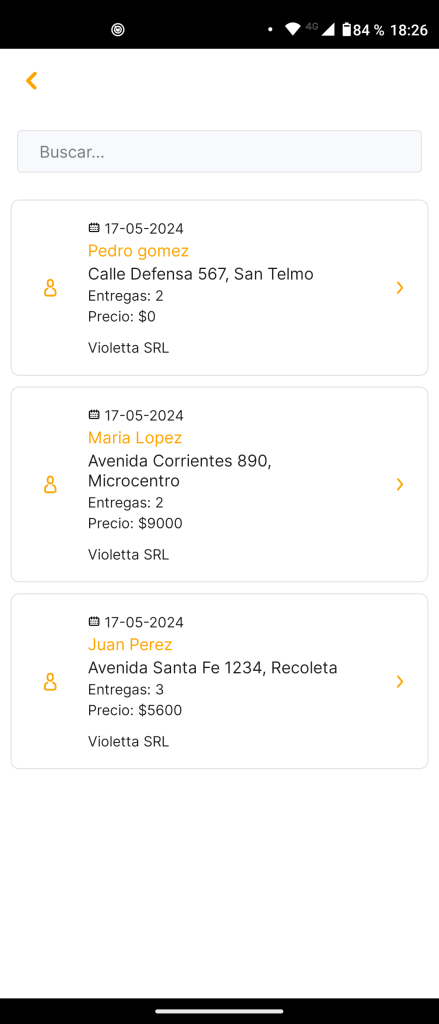The height and width of the screenshot is (1024, 439).
Task: Select the Juan Perez name link
Action: click(x=130, y=645)
